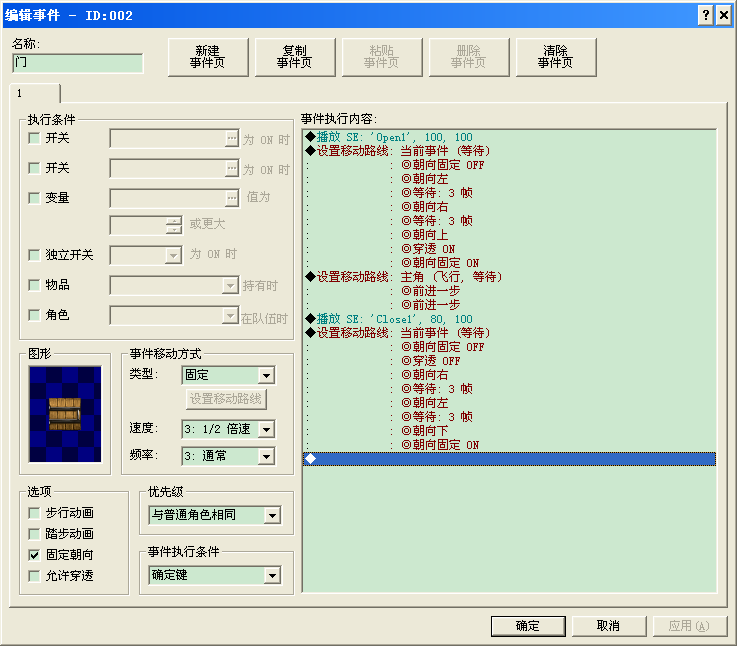Select the second ◎前进一步 line
The image size is (737, 646).
point(510,305)
